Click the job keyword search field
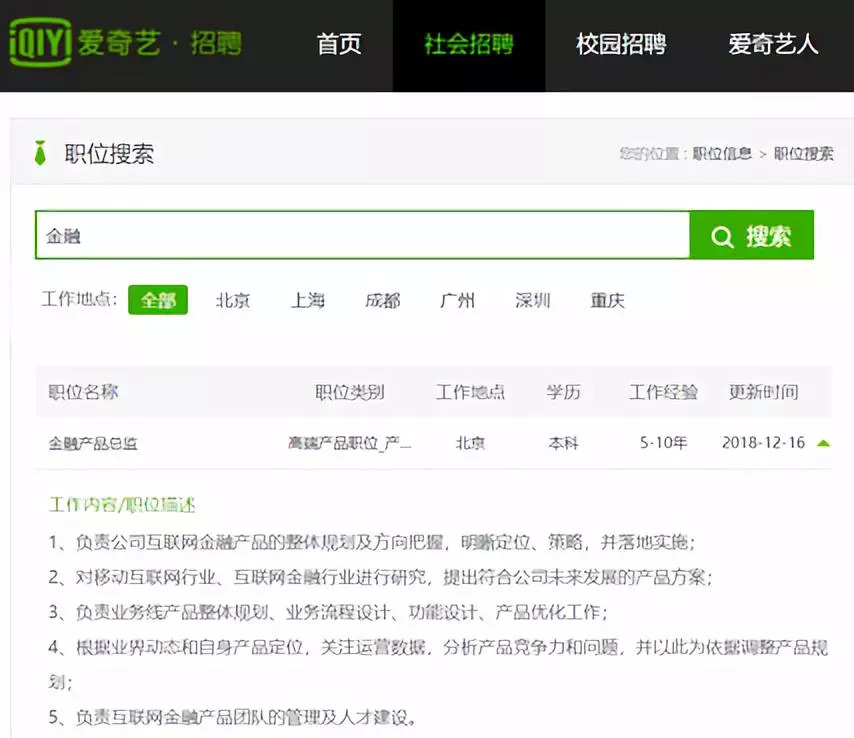The height and width of the screenshot is (738, 854). (x=362, y=236)
